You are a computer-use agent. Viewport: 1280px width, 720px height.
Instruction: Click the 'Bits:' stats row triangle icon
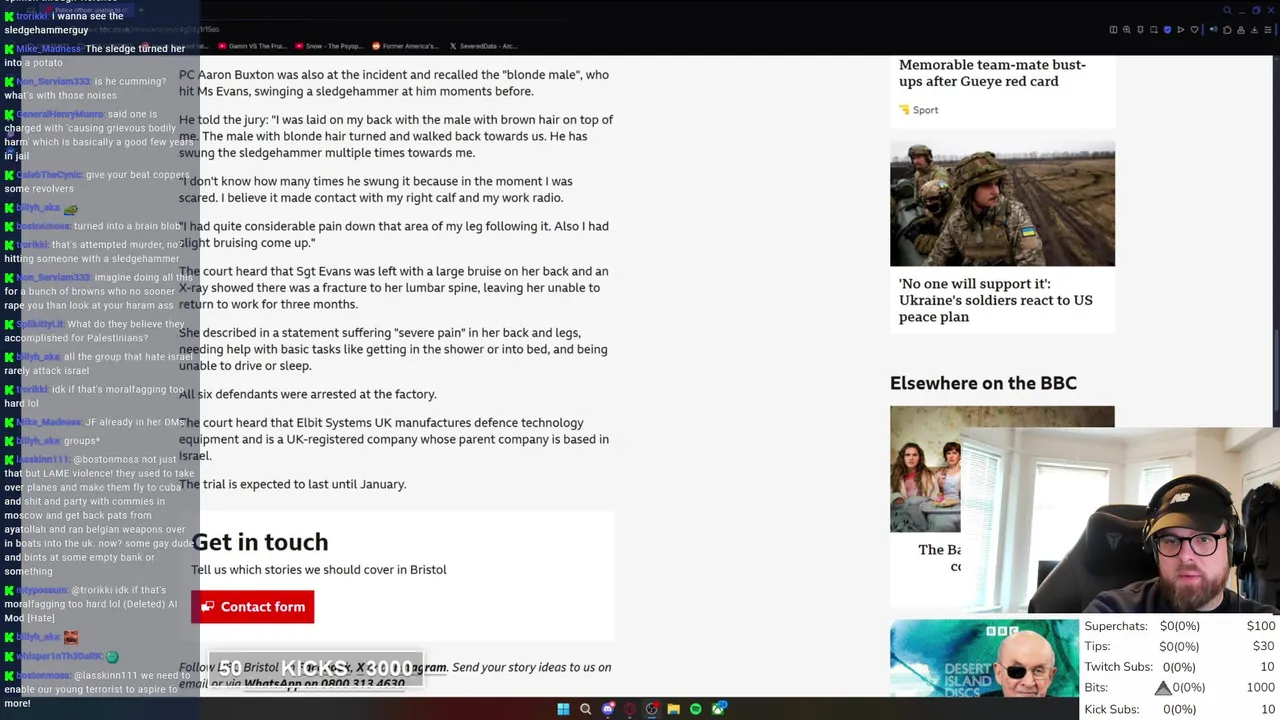click(x=1162, y=688)
